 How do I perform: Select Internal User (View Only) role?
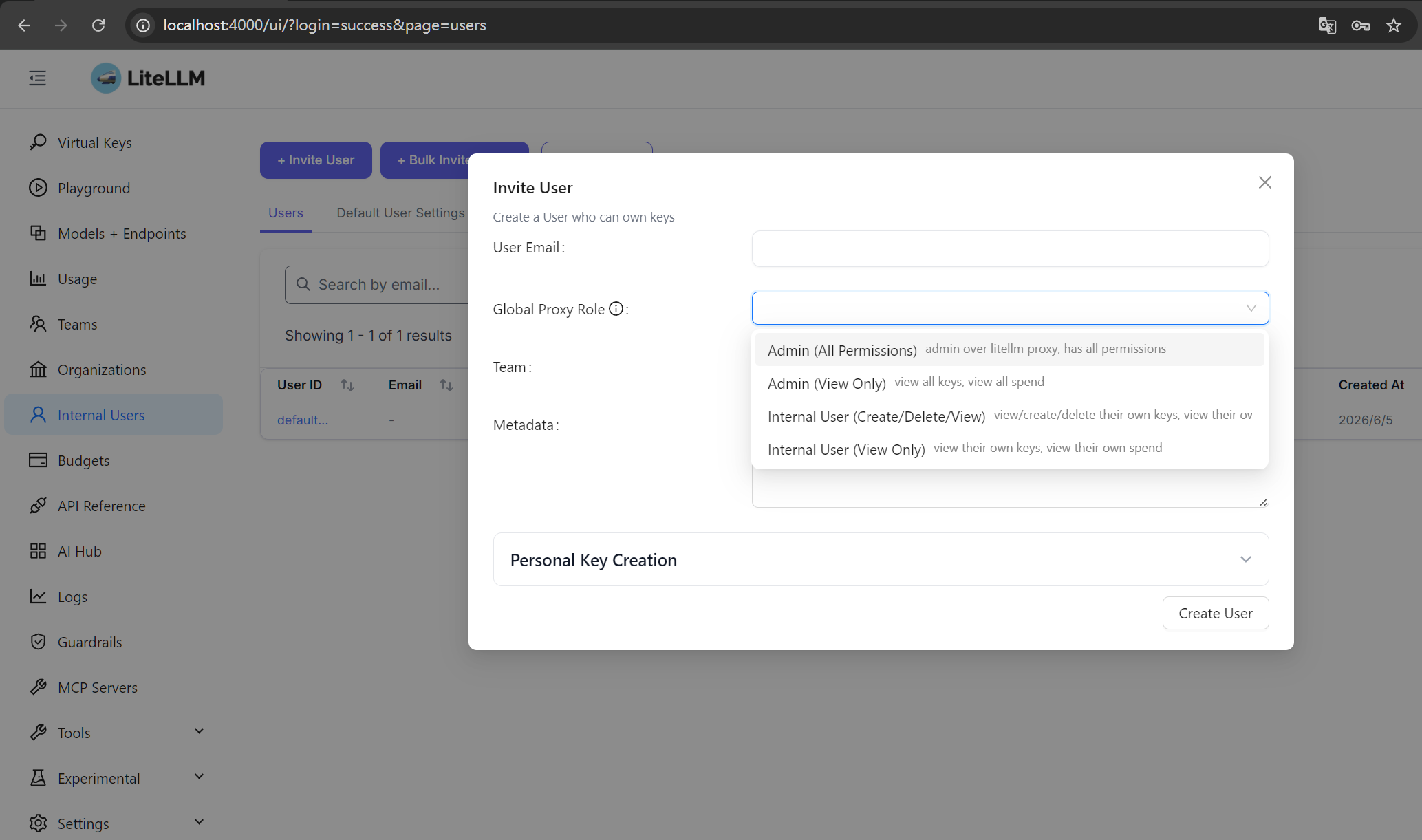[x=1009, y=449]
